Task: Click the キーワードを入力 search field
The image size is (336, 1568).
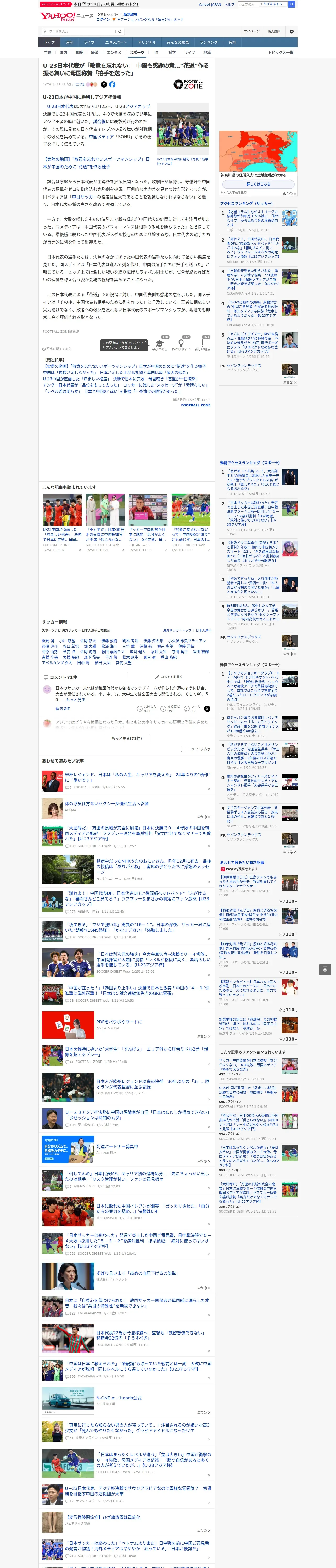Action: (79, 31)
